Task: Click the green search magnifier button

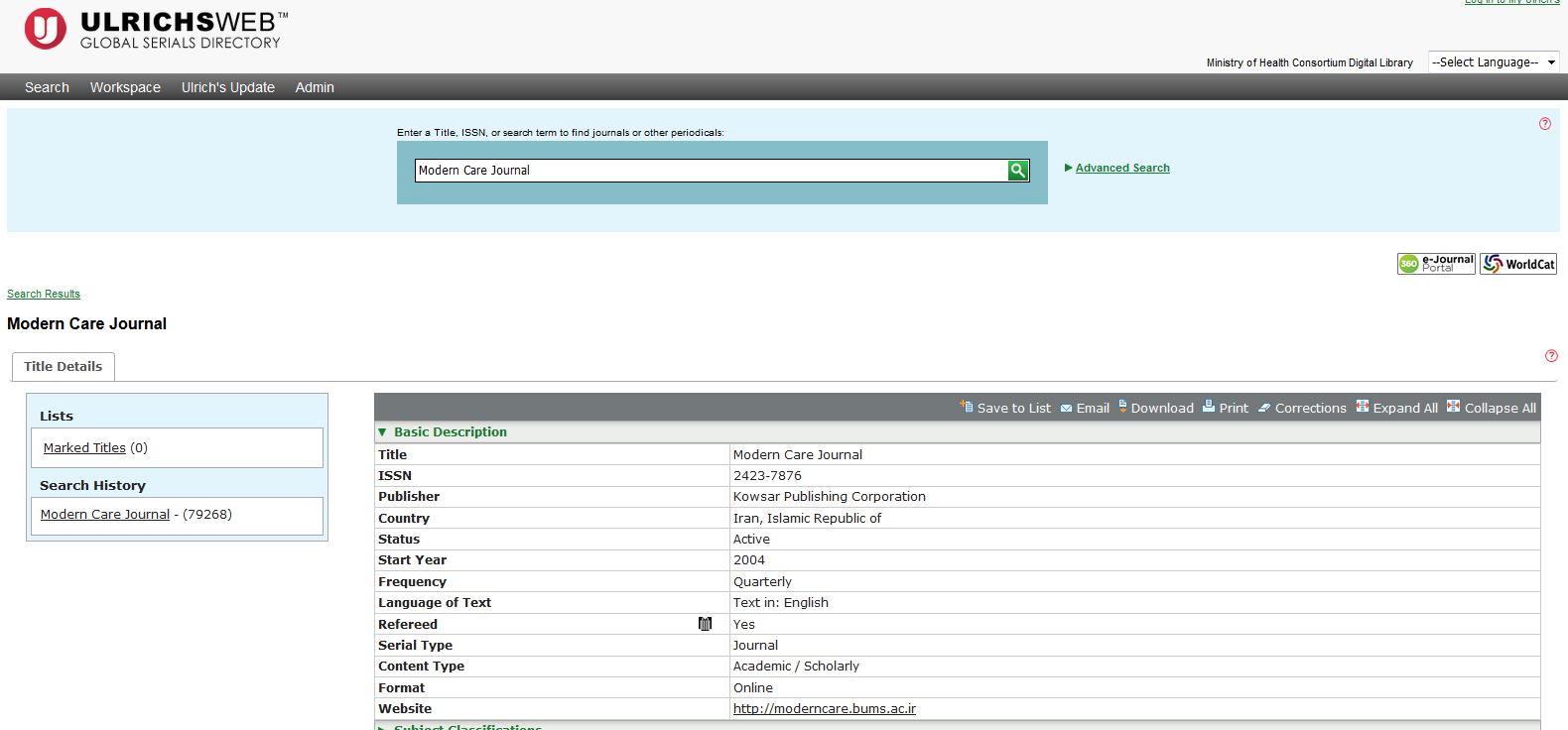Action: [1017, 171]
